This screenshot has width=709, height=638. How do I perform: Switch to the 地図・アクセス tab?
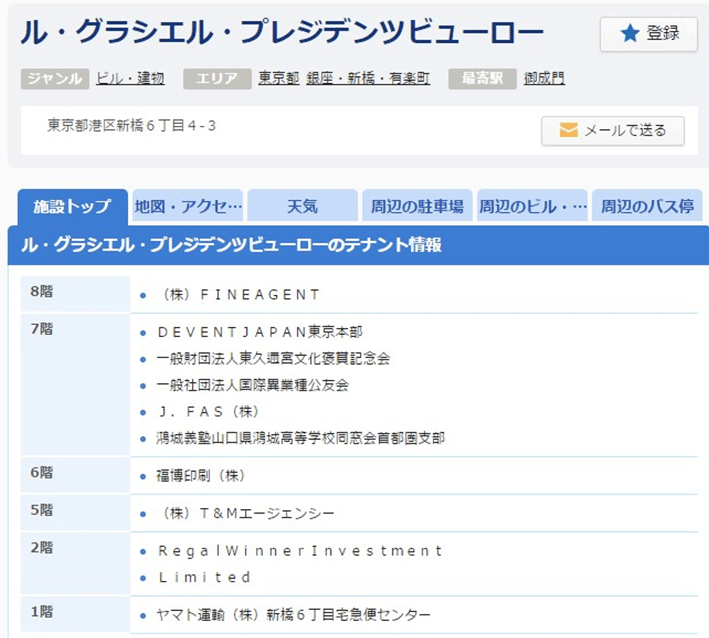[188, 206]
